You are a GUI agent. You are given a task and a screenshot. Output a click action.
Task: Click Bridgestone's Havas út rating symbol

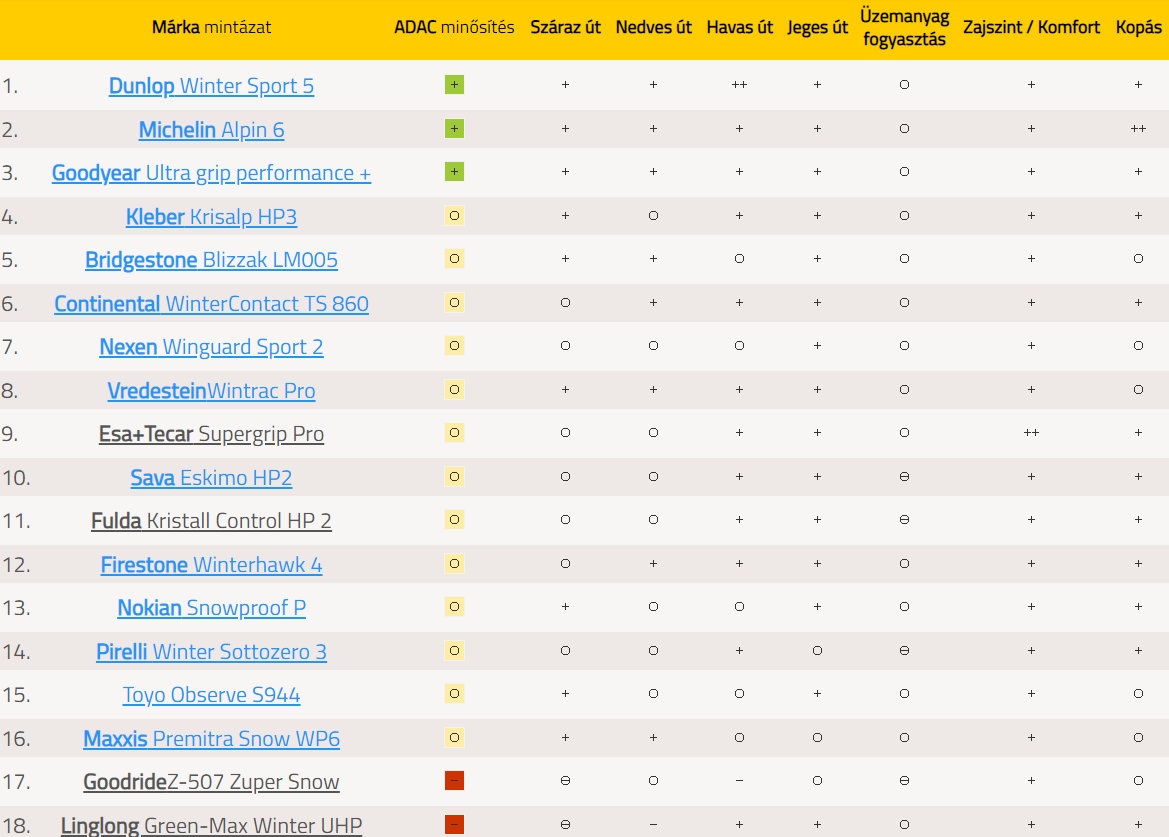tap(740, 259)
